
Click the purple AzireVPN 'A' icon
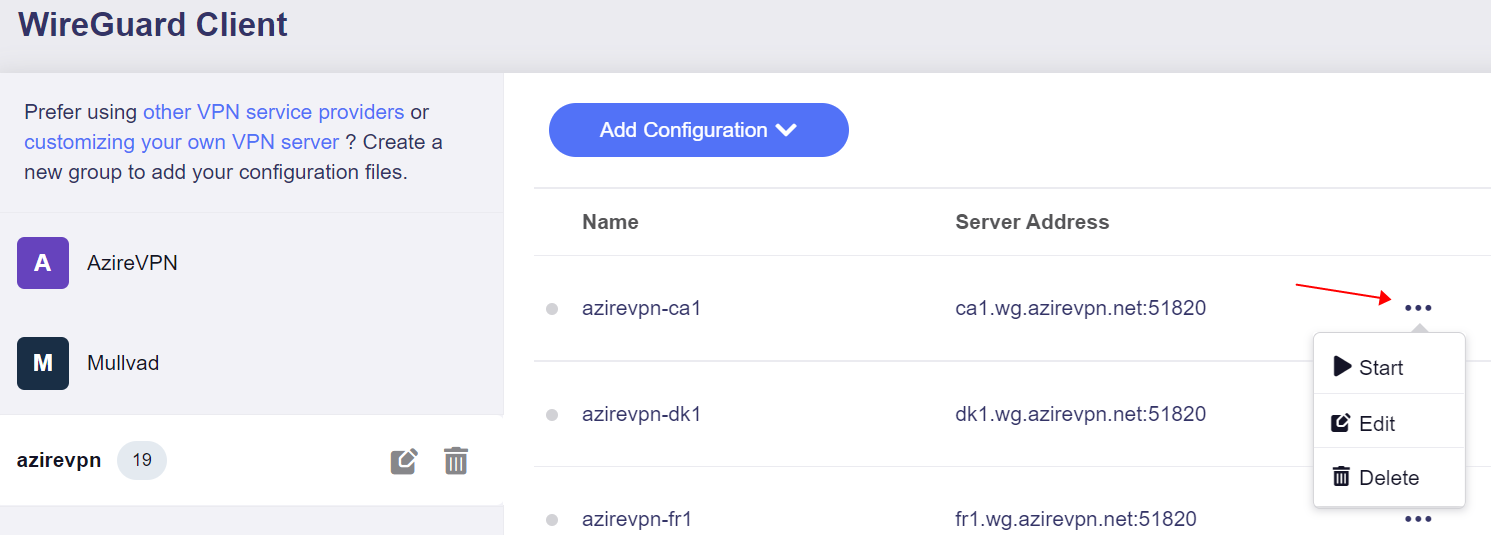tap(43, 263)
